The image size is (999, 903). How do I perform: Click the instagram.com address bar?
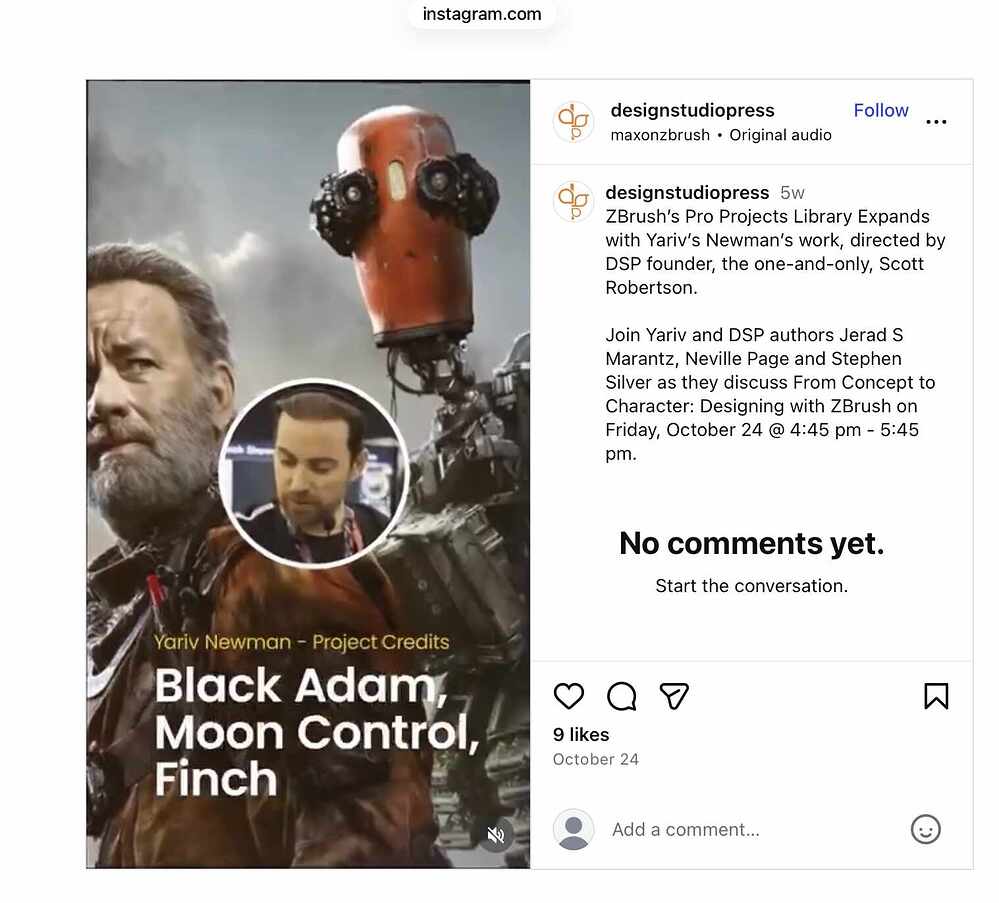tap(482, 14)
